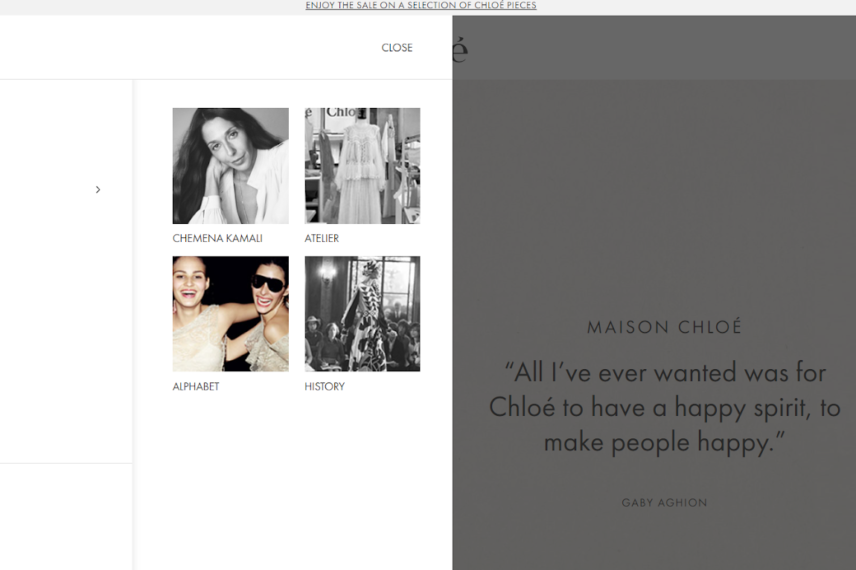Click the GABY AGHION attribution text
856x570 pixels.
click(x=664, y=503)
